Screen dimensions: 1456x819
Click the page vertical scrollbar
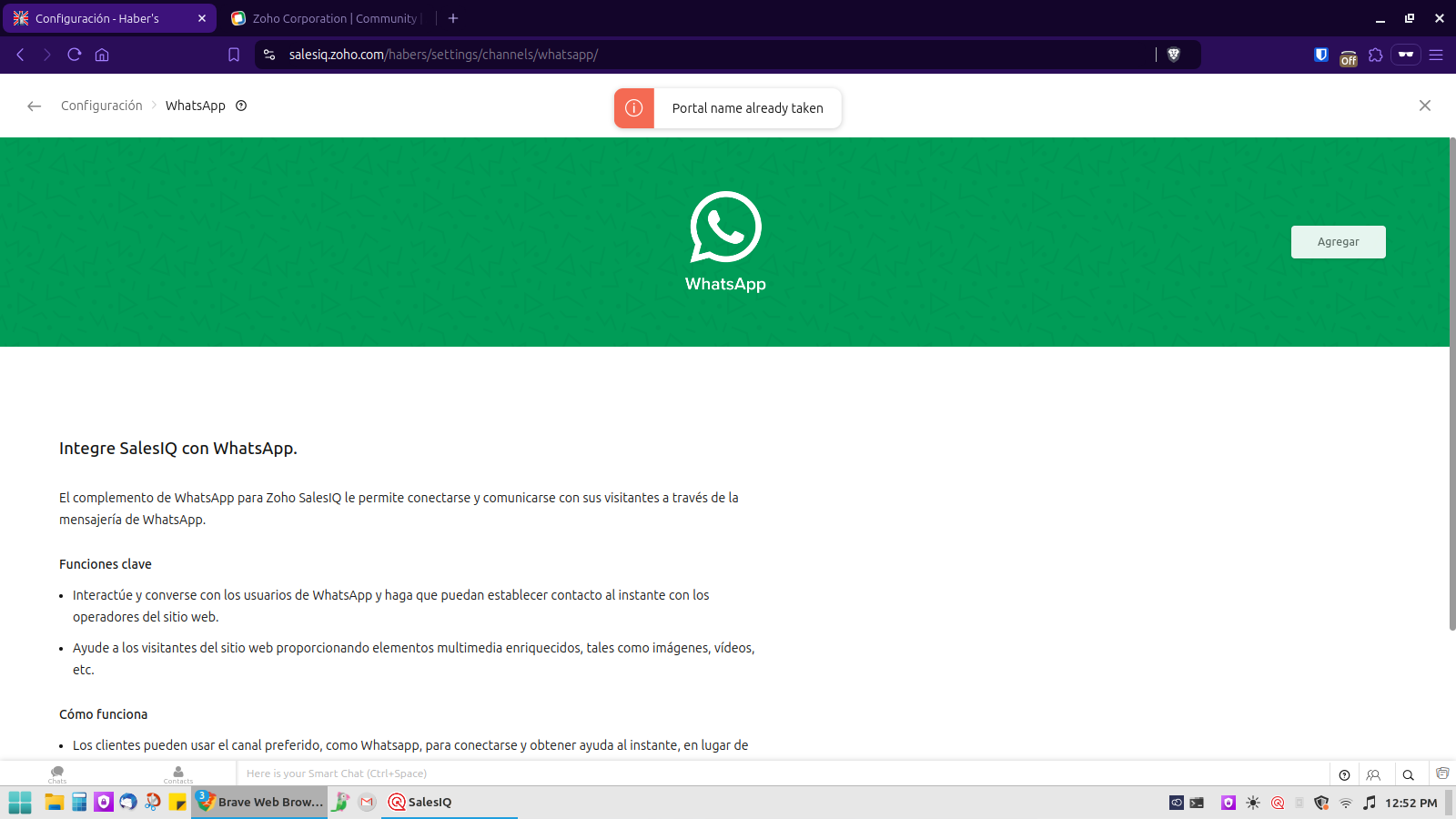(x=1452, y=383)
